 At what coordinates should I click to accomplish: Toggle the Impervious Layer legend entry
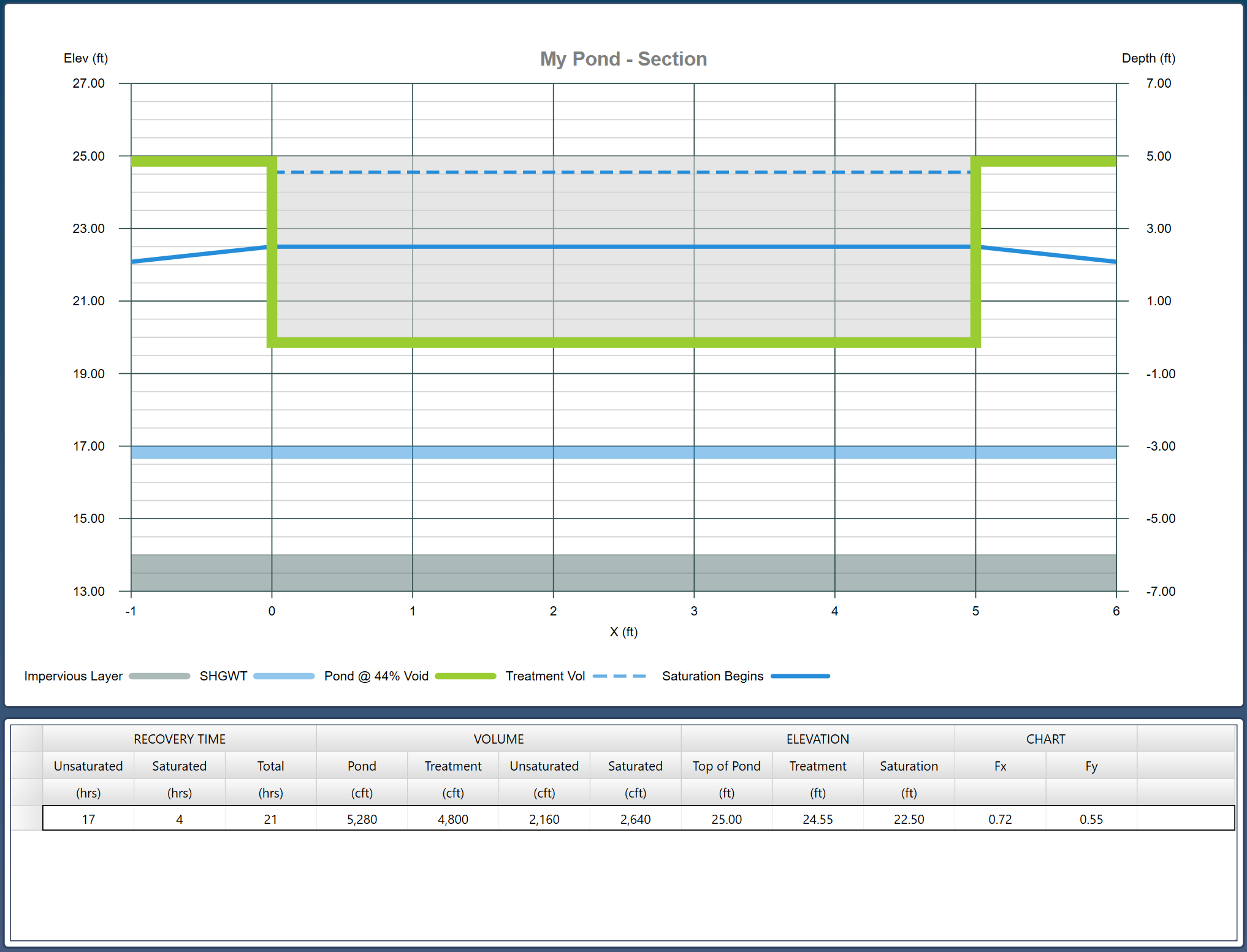[x=74, y=676]
